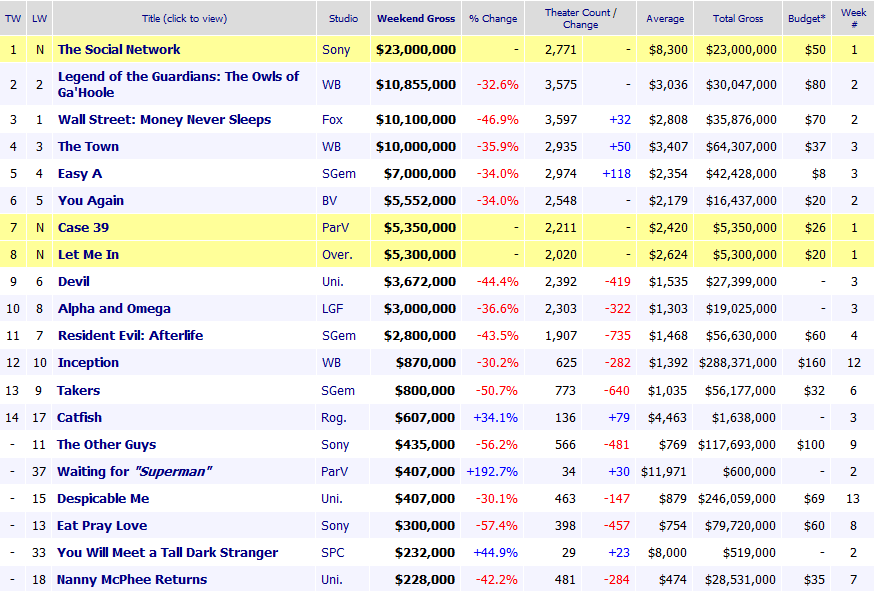The height and width of the screenshot is (591, 874).
Task: Open The Town movie page
Action: tap(88, 147)
